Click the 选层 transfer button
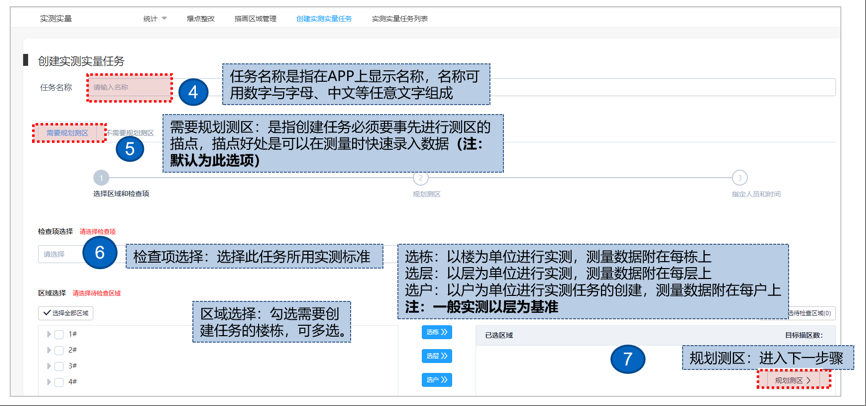This screenshot has width=866, height=406. [x=437, y=356]
